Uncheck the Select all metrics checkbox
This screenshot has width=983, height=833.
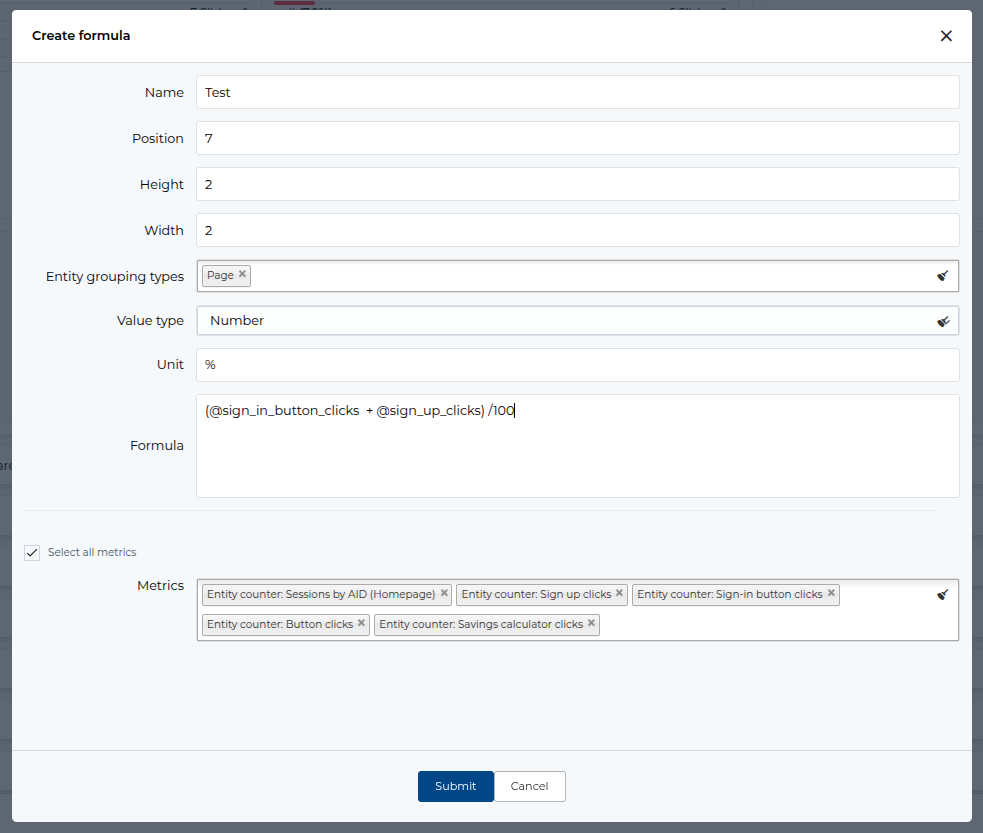(32, 552)
